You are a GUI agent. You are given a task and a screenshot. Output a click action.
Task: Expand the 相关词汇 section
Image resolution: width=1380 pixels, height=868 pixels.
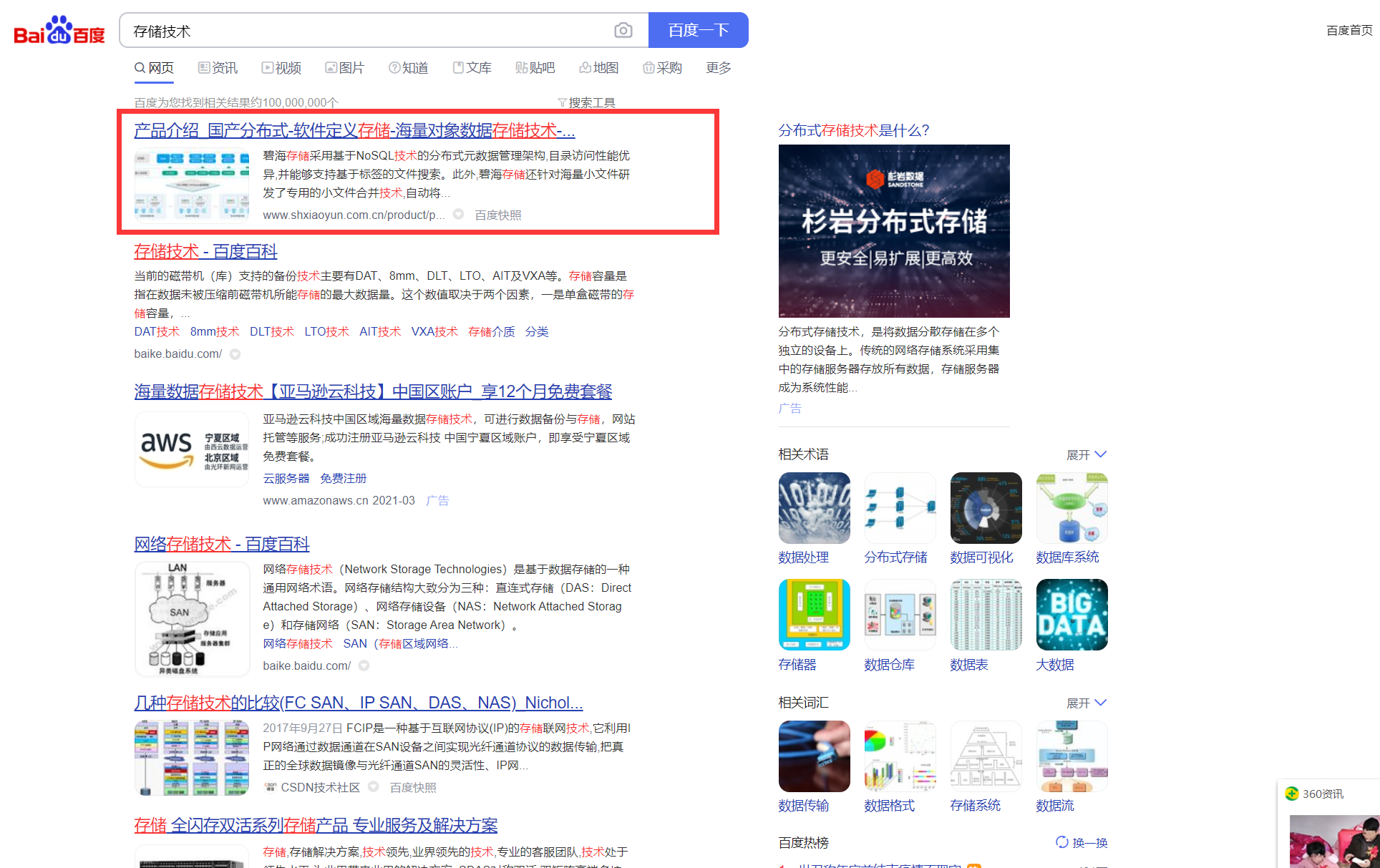pos(1086,703)
